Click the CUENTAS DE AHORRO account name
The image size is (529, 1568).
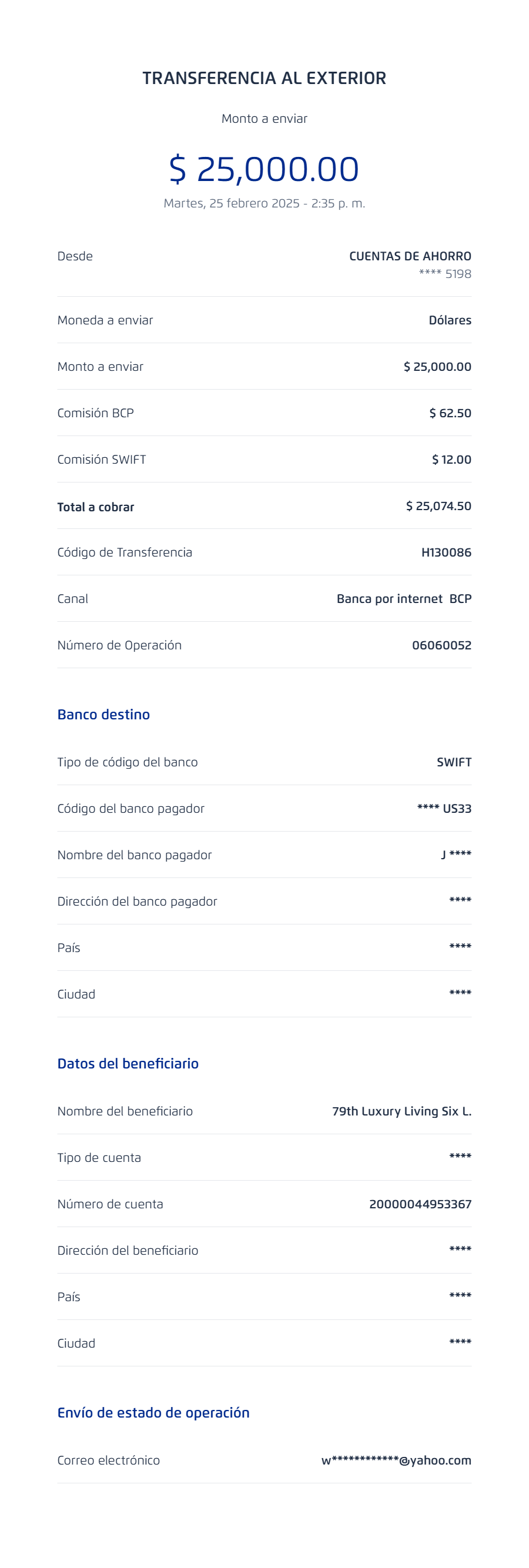(410, 256)
